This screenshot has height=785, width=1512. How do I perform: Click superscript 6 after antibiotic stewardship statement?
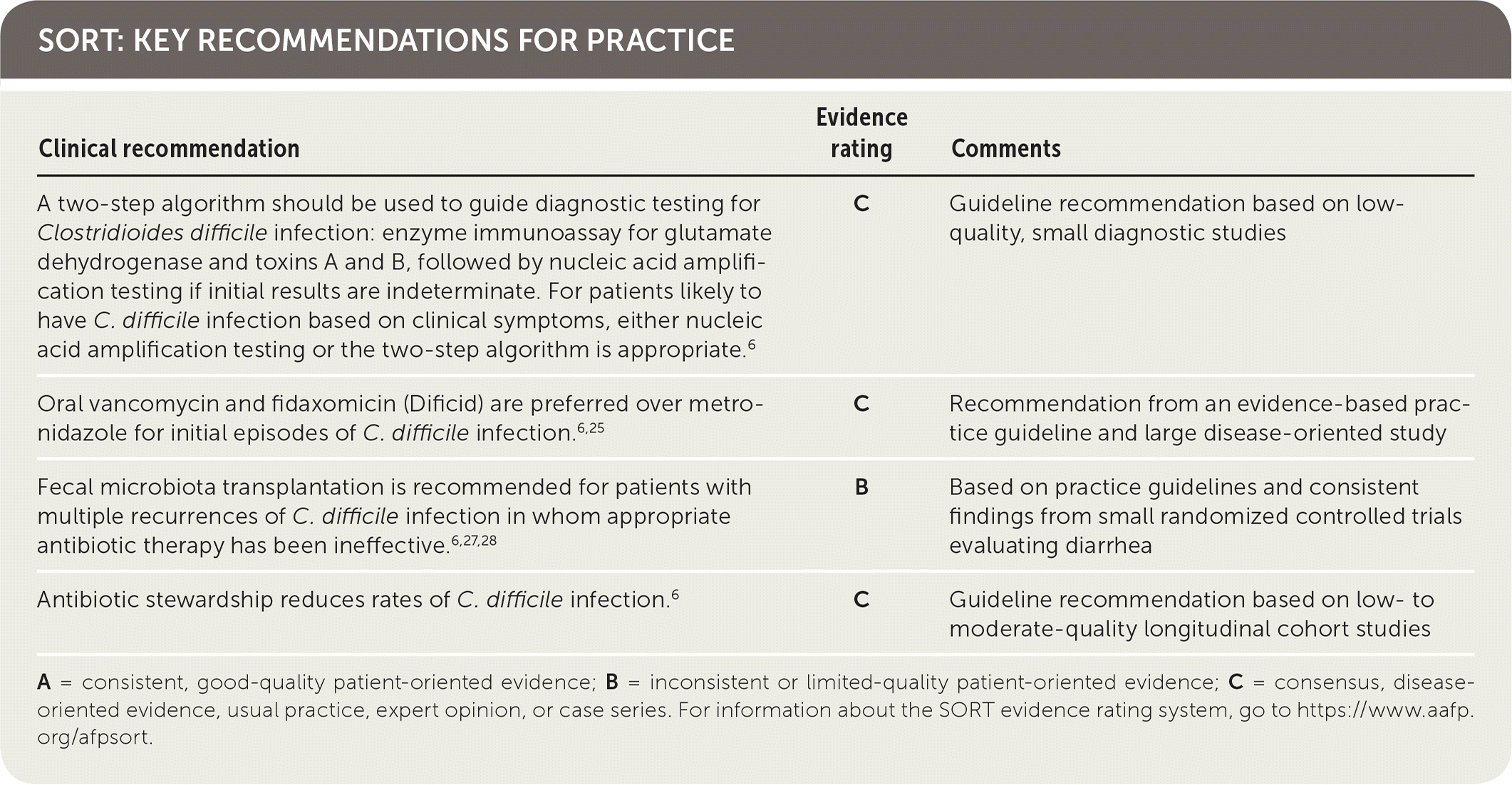pyautogui.click(x=675, y=595)
